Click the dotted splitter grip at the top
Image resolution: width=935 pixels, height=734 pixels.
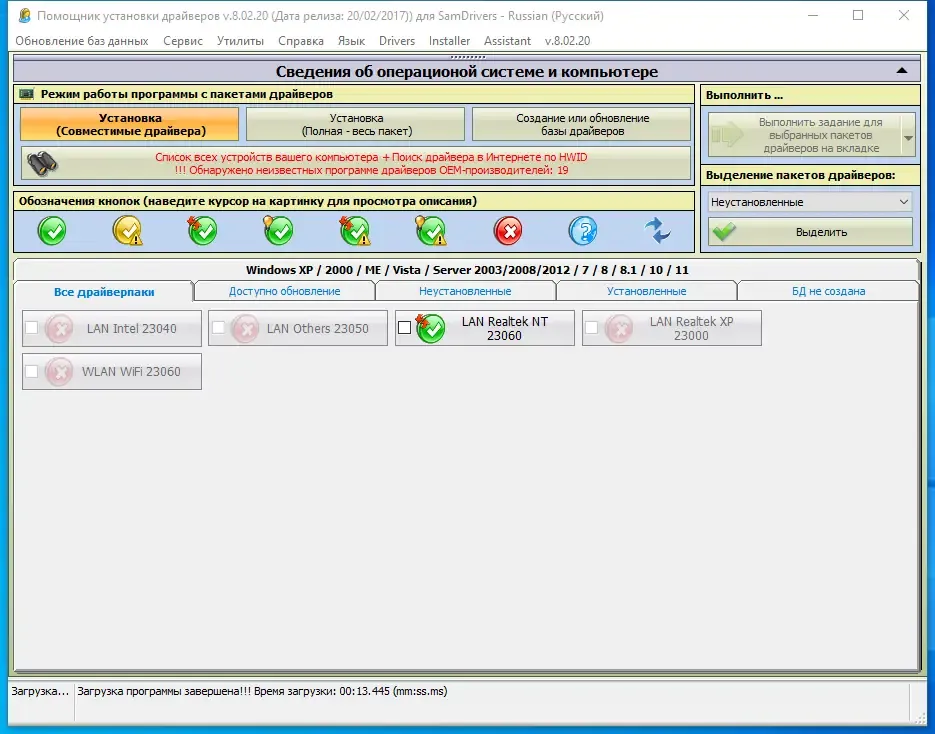pyautogui.click(x=468, y=57)
